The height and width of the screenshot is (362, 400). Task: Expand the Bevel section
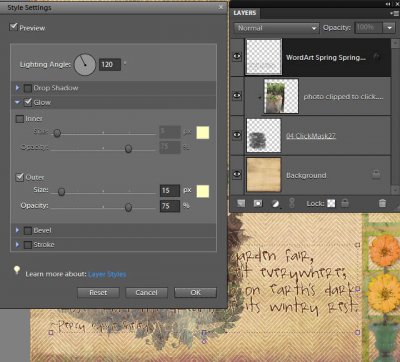[x=17, y=230]
